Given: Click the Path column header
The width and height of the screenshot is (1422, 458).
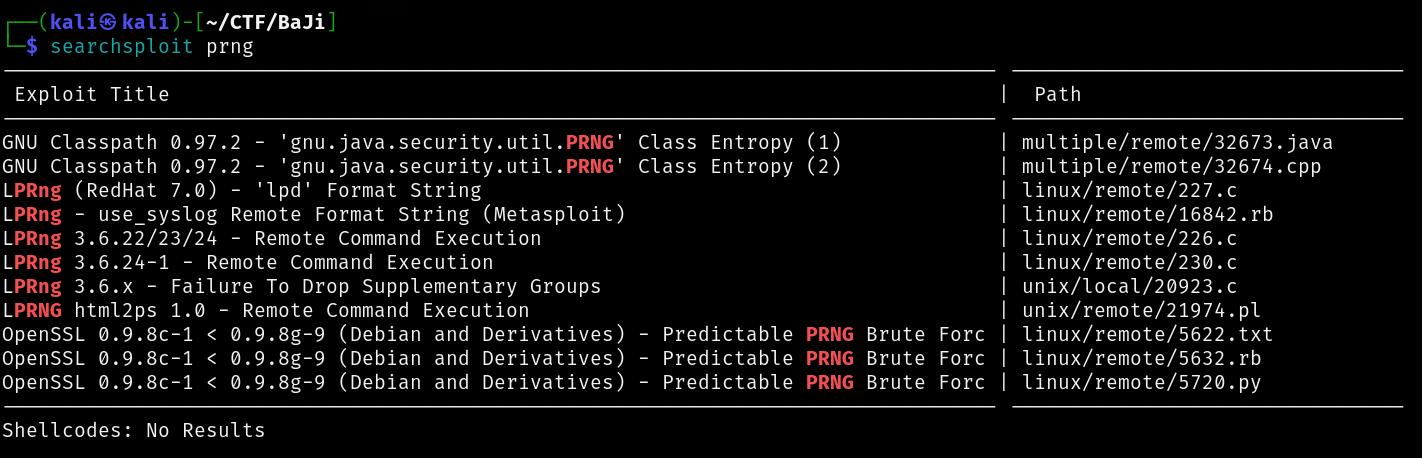Looking at the screenshot, I should [1057, 94].
